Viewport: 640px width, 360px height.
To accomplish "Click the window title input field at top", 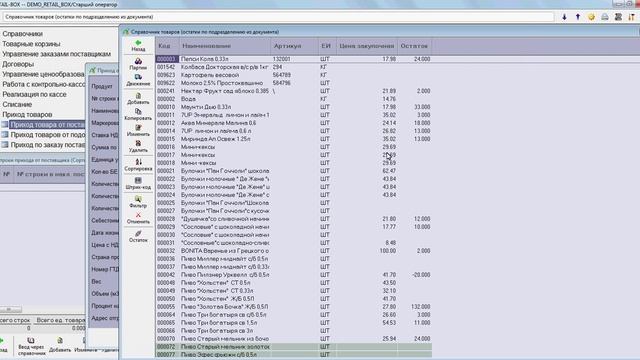I will 278,17.
